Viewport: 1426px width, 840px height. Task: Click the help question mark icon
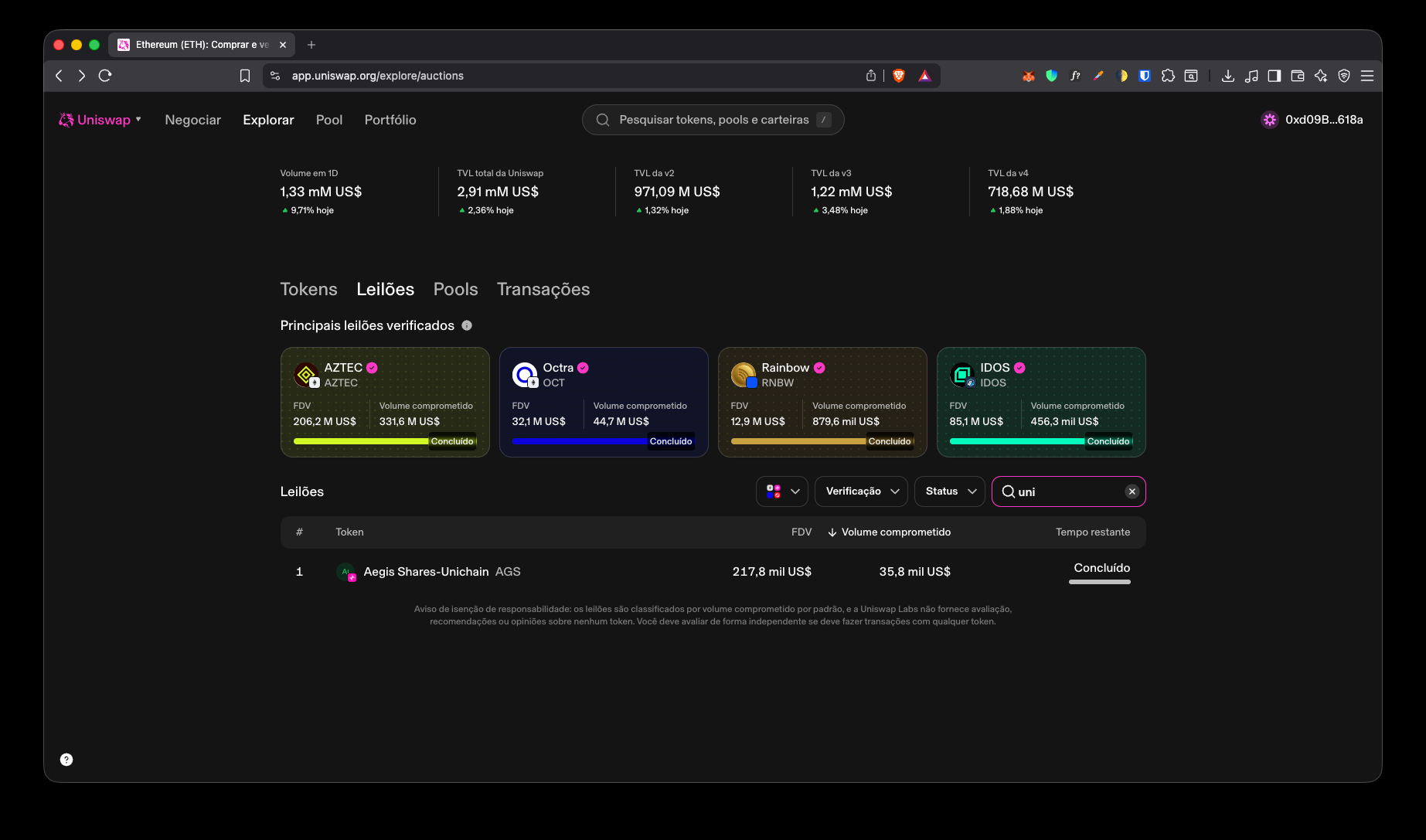(x=66, y=760)
